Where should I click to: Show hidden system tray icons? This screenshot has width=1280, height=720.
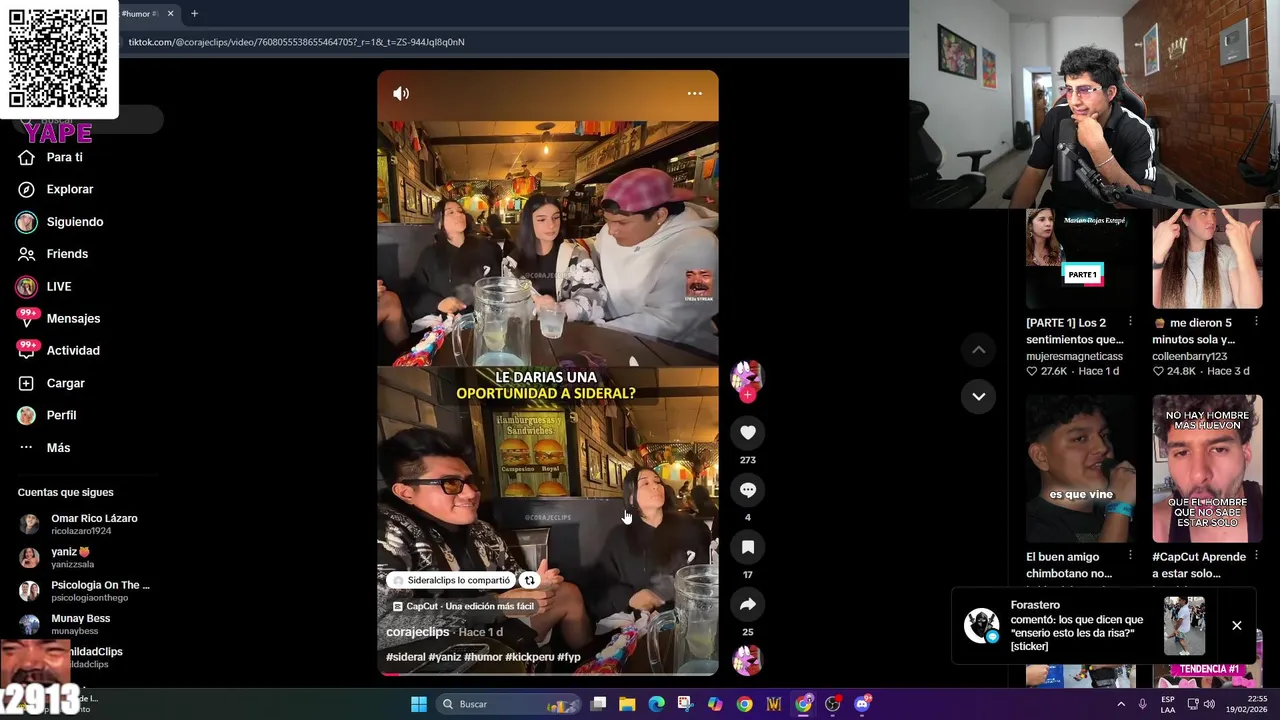[1120, 704]
